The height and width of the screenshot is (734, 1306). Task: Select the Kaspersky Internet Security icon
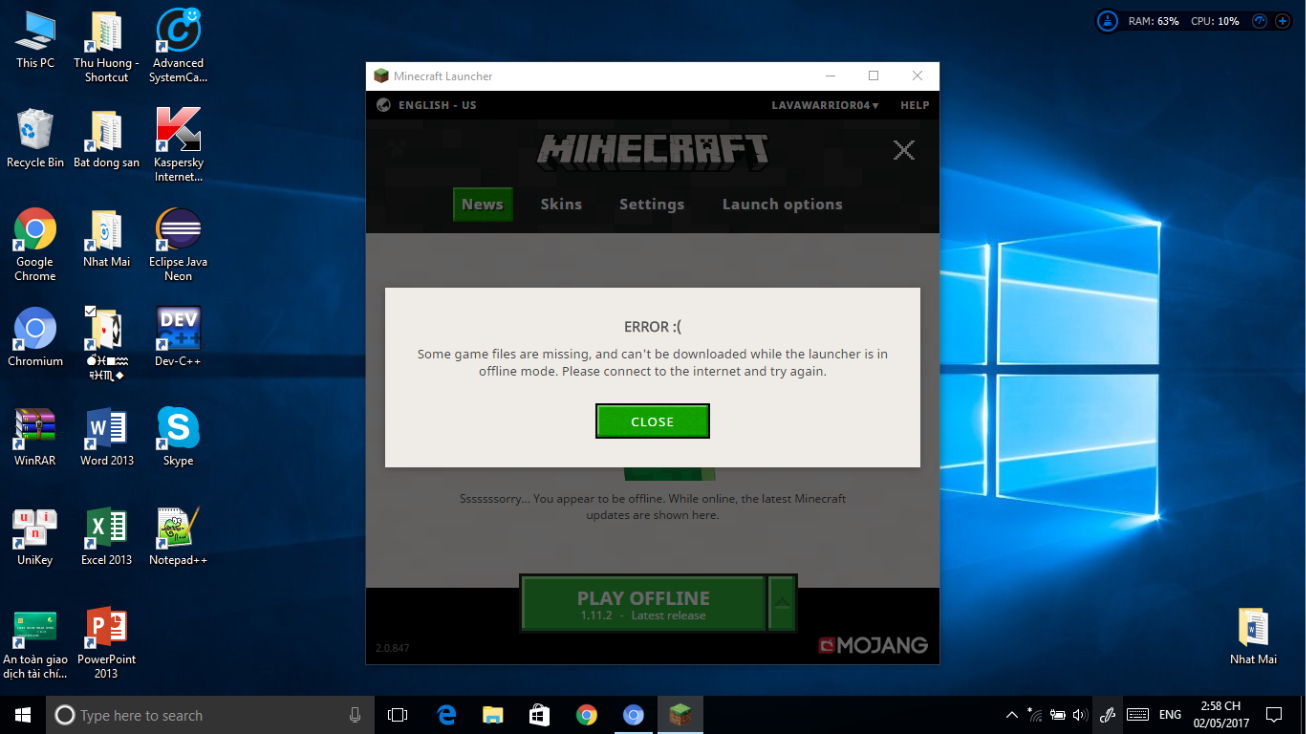pos(178,146)
